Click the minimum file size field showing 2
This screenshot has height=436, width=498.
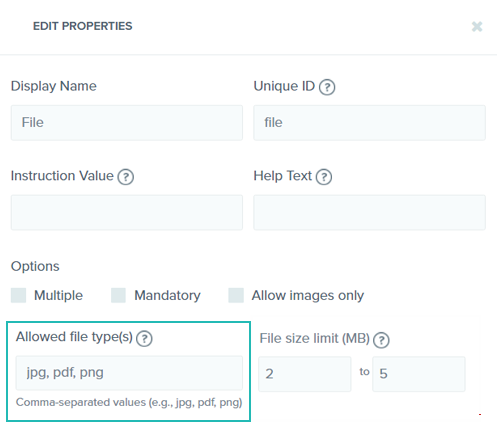pos(305,374)
